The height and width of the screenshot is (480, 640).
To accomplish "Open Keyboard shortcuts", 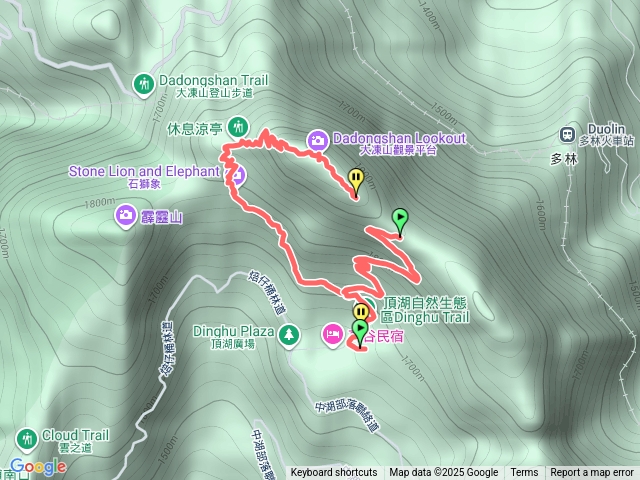I will point(334,473).
